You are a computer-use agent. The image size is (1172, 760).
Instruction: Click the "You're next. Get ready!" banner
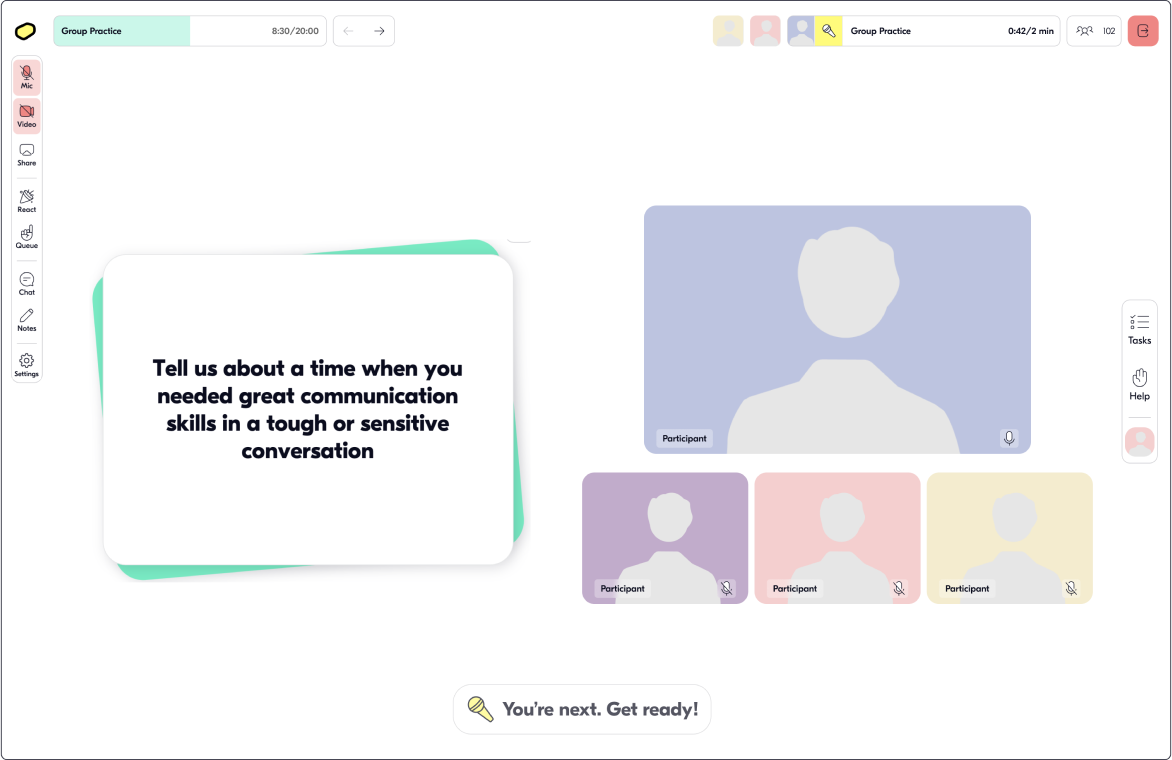582,709
